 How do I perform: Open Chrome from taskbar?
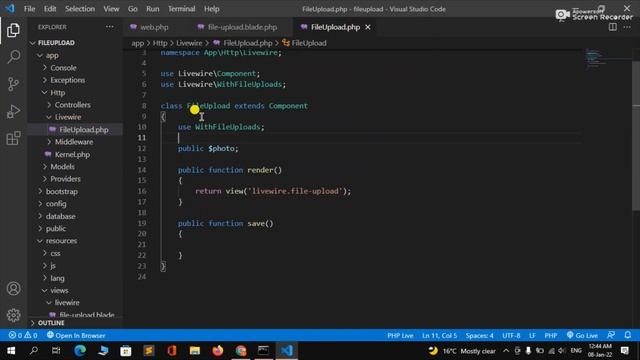click(241, 351)
